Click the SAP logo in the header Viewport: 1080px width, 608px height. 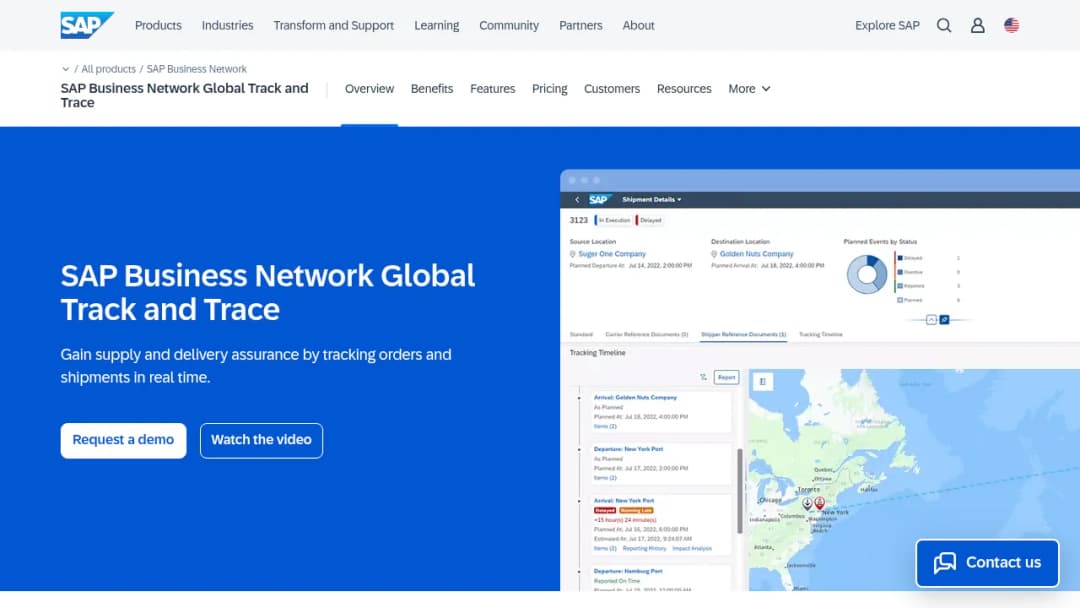(87, 25)
